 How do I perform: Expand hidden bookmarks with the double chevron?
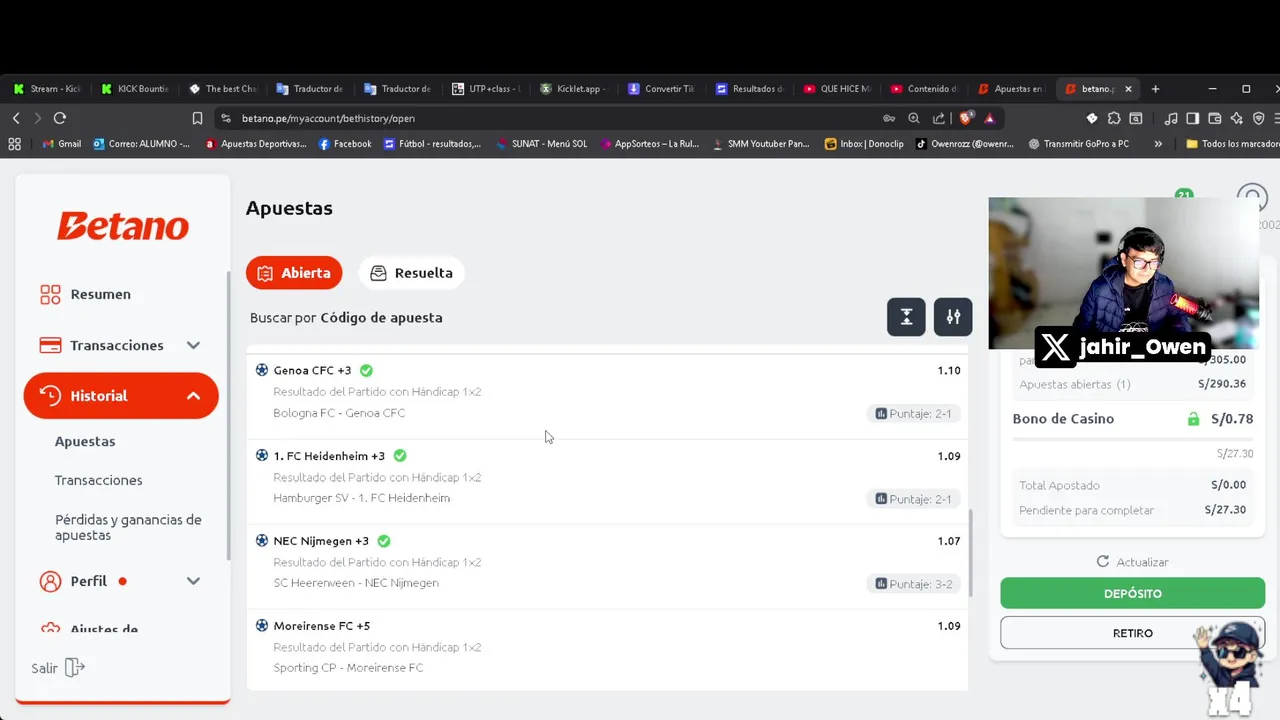coord(1158,144)
